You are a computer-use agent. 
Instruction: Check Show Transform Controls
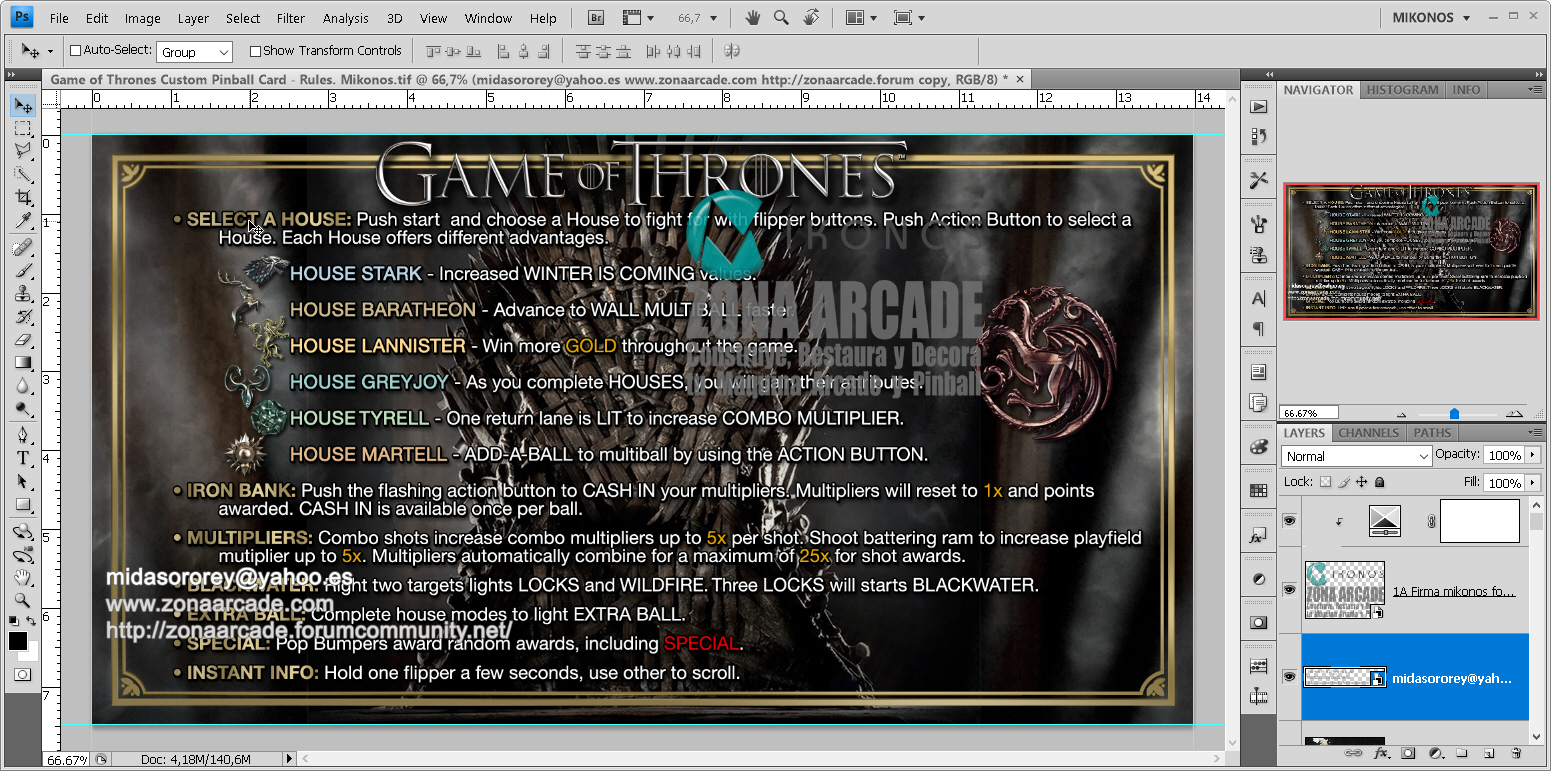tap(255, 51)
